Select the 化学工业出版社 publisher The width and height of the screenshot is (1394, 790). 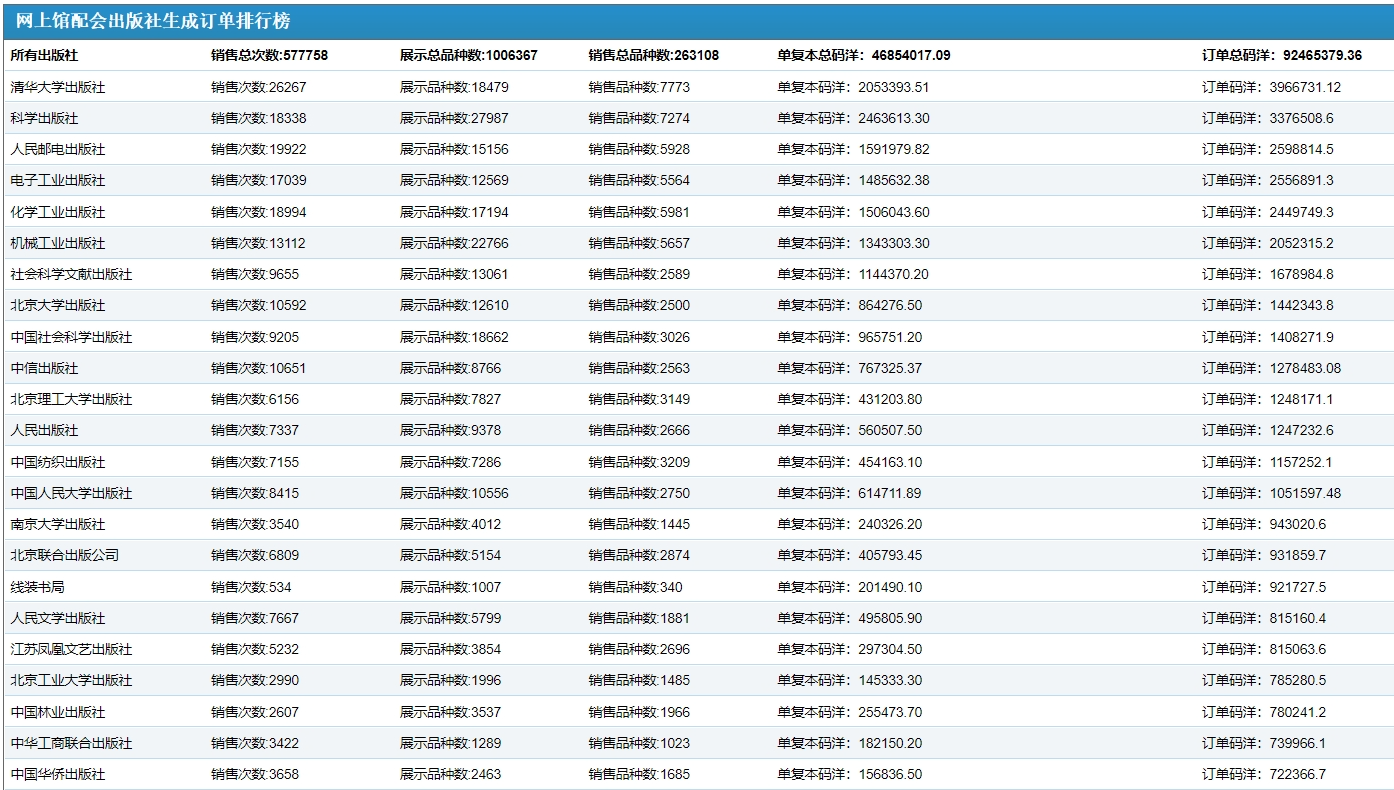click(x=58, y=212)
